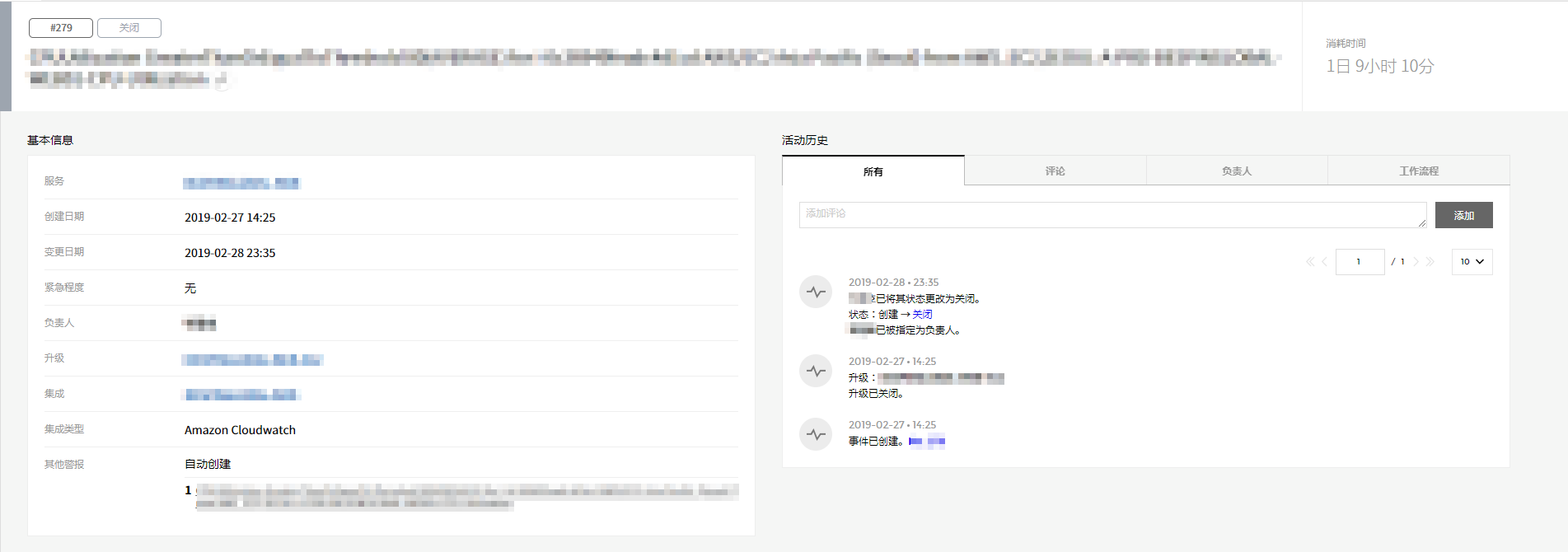The height and width of the screenshot is (552, 1568).
Task: Switch to the 所有 tab
Action: [x=873, y=171]
